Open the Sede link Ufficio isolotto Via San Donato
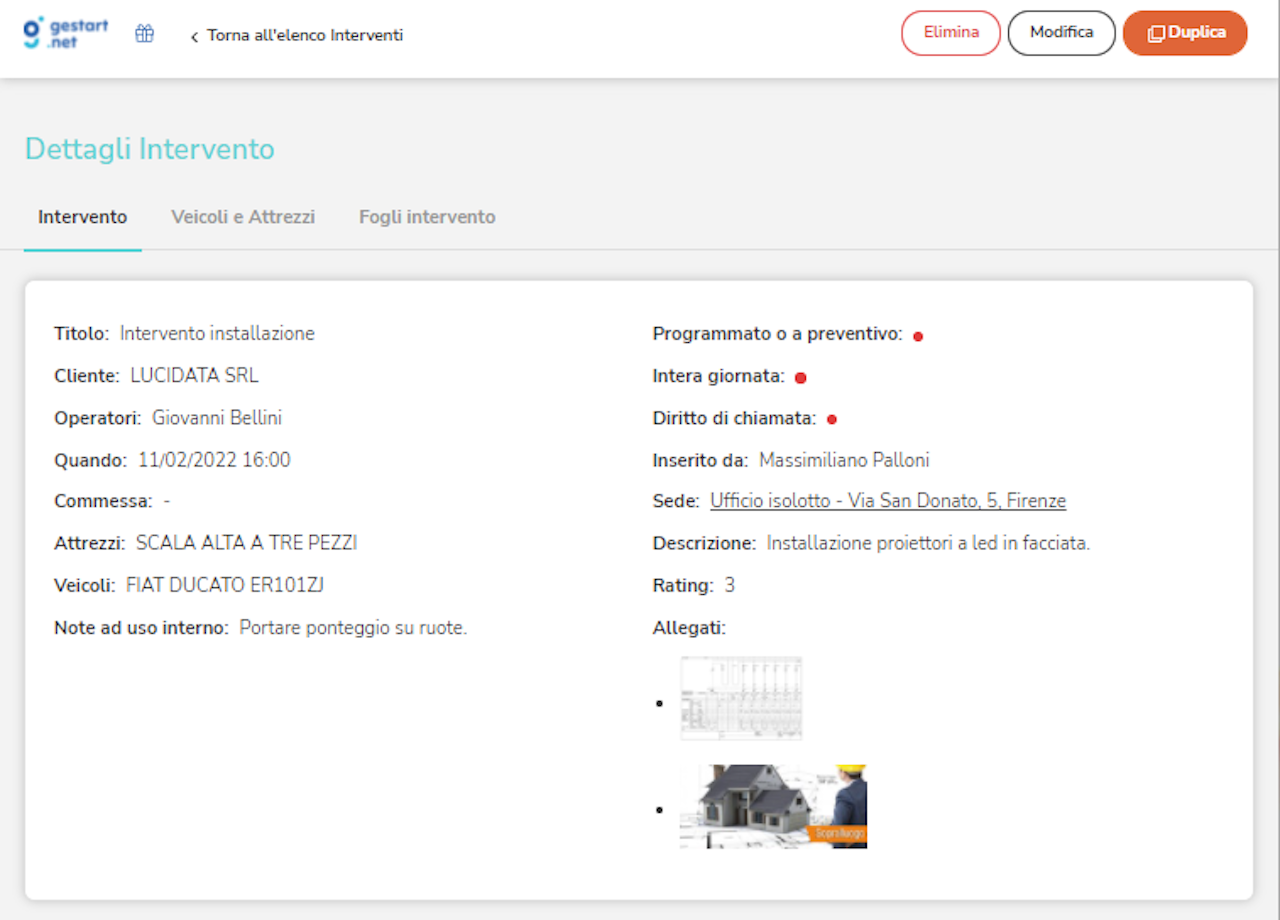Viewport: 1280px width, 920px height. (x=888, y=500)
